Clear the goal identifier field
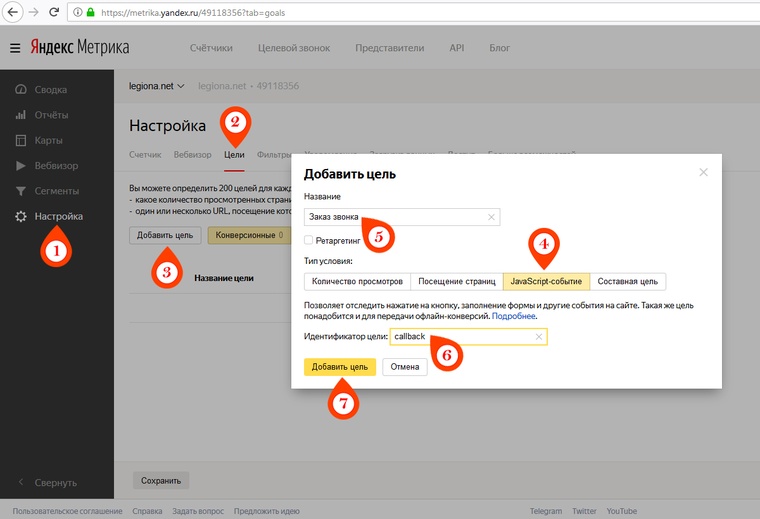Image resolution: width=760 pixels, height=519 pixels. pyautogui.click(x=539, y=337)
